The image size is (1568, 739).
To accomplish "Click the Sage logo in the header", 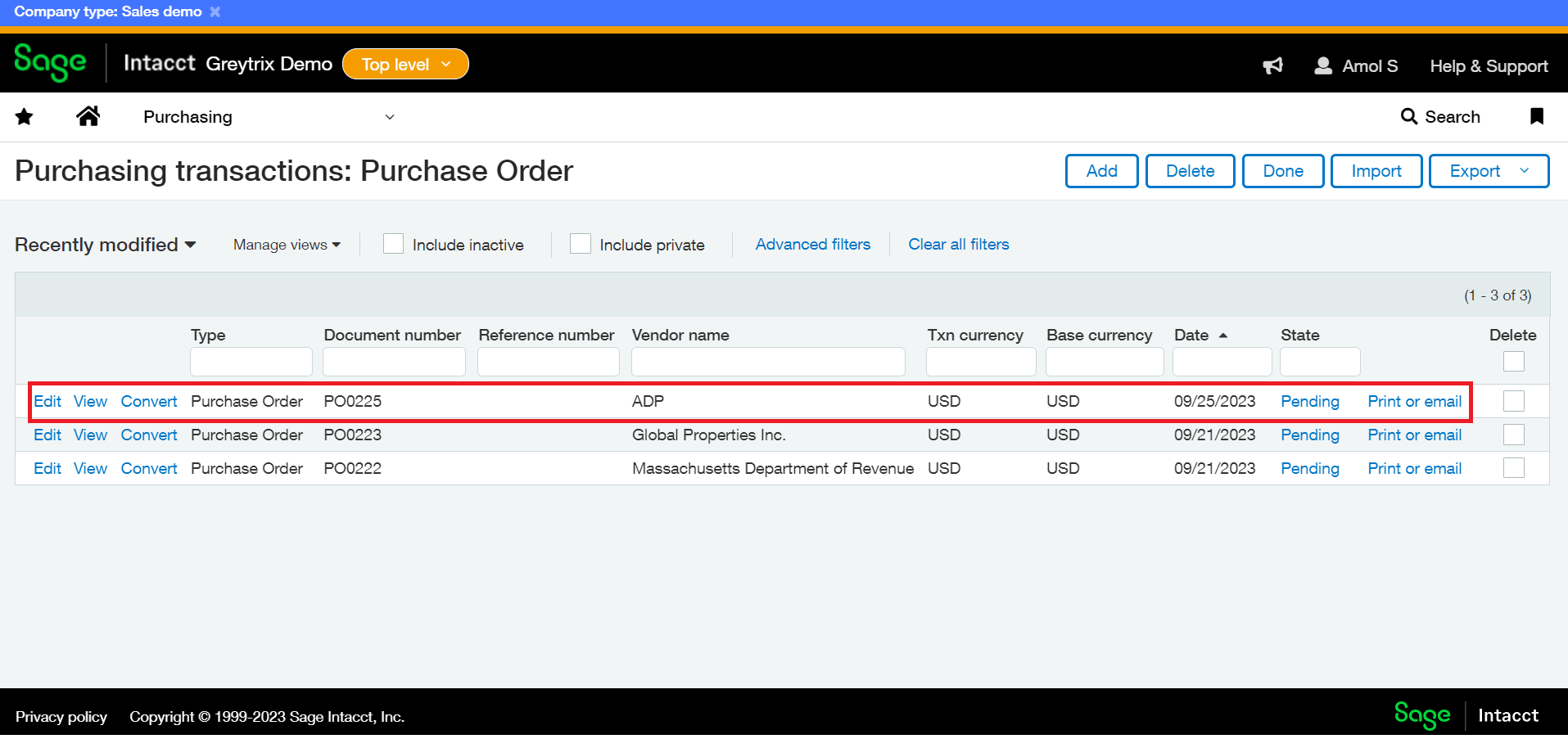I will pos(50,63).
